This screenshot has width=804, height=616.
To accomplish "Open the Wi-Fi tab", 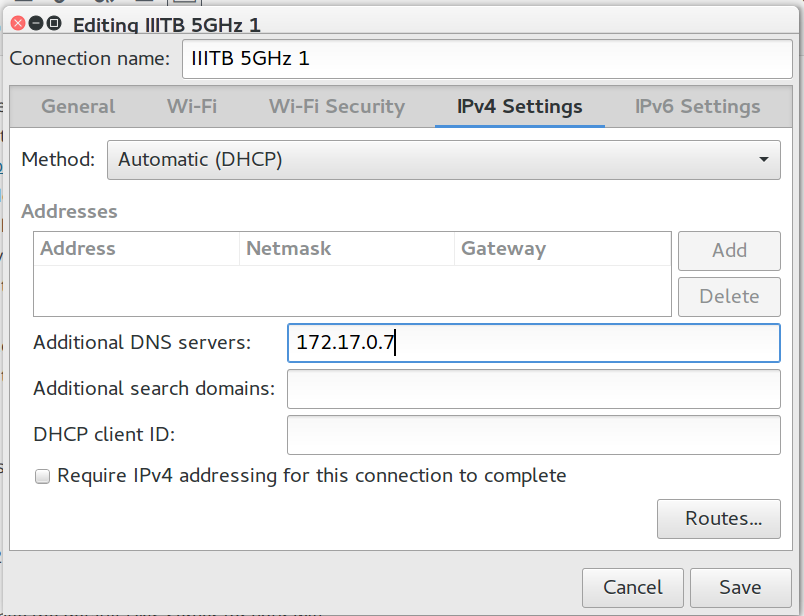I will pos(192,106).
